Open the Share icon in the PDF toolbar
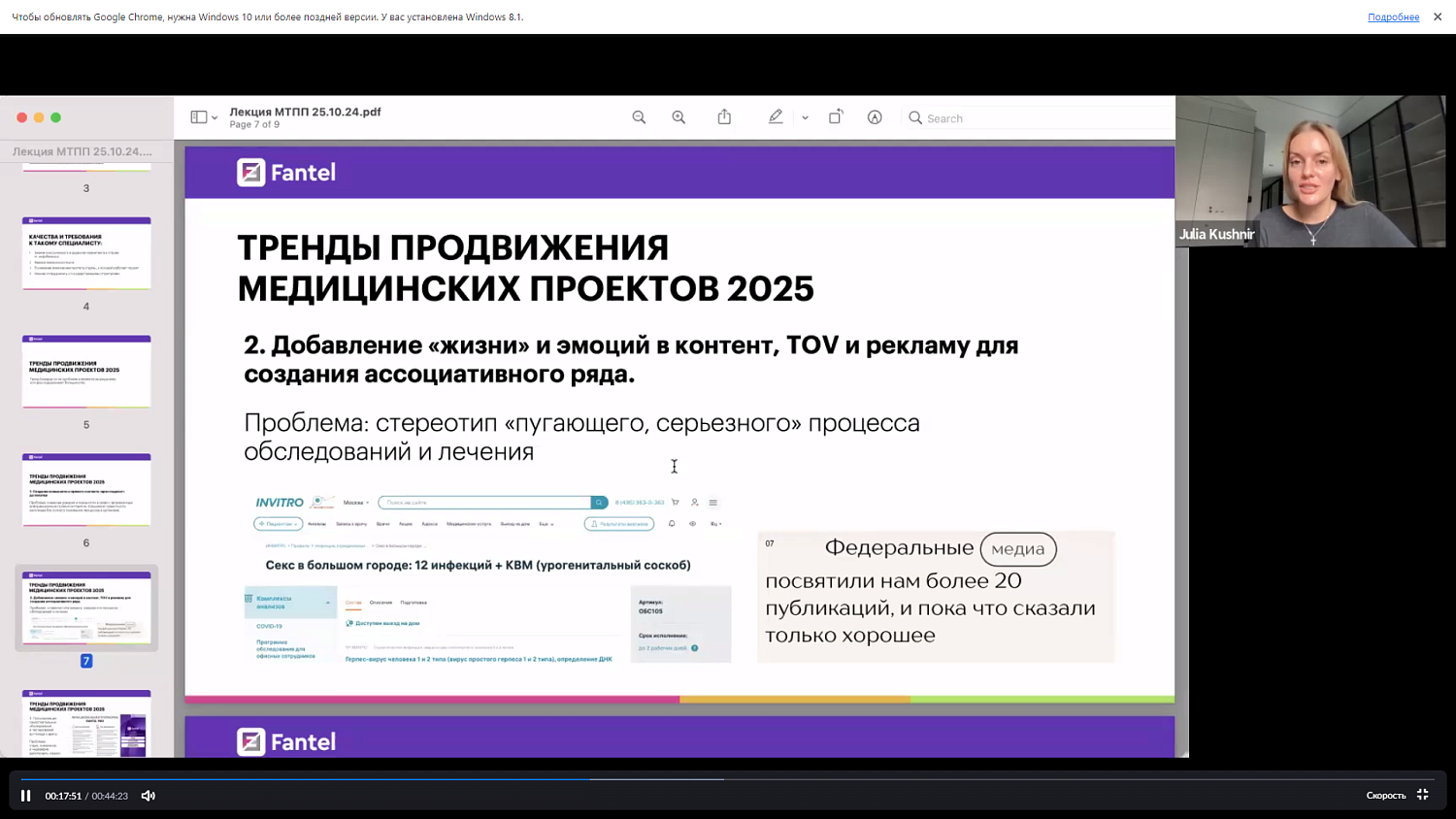Viewport: 1456px width, 819px height. [724, 116]
